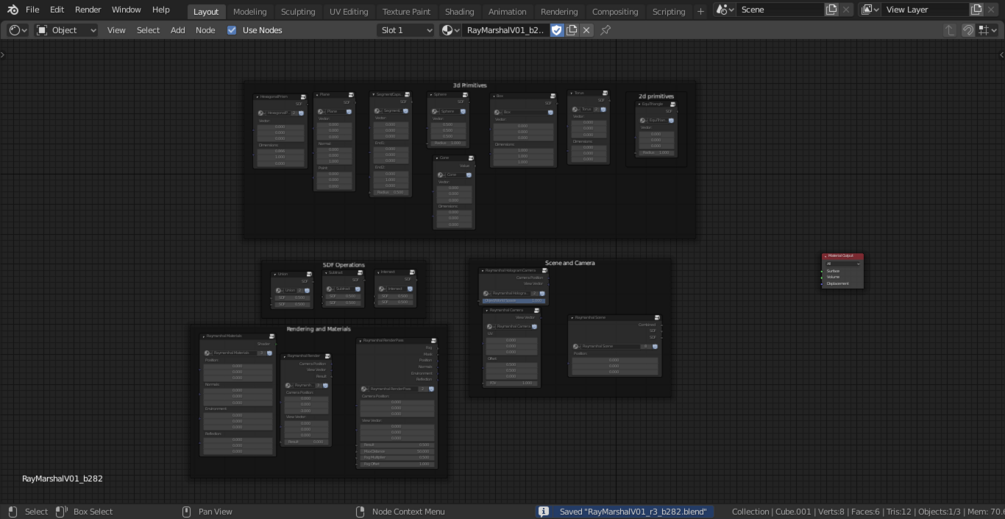The width and height of the screenshot is (1005, 519).
Task: Collapse the Plane node header triangle
Action: (x=317, y=94)
